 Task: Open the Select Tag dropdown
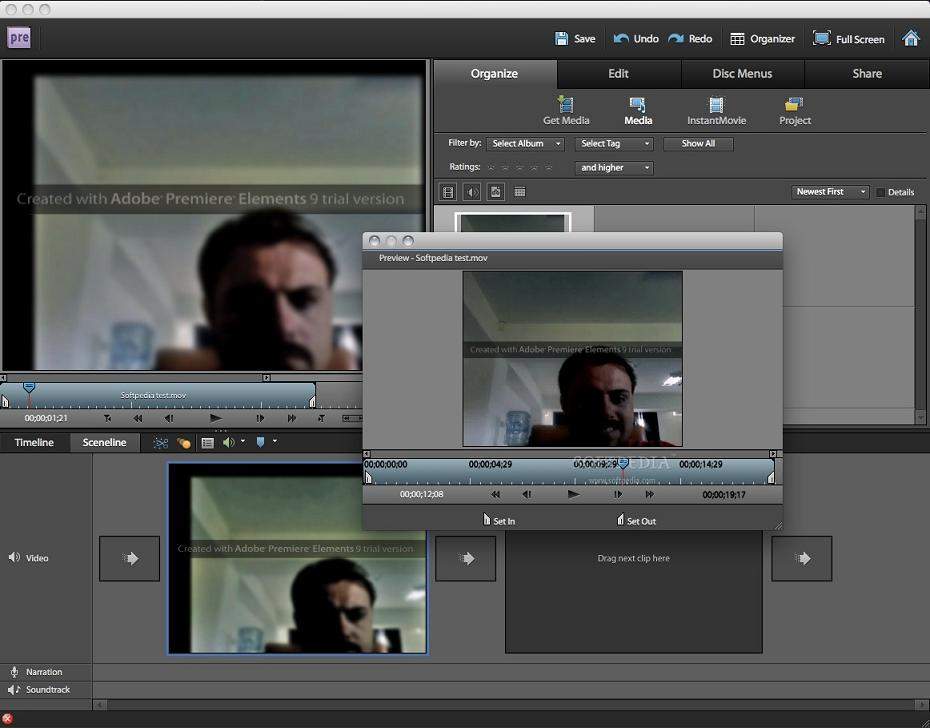(615, 144)
